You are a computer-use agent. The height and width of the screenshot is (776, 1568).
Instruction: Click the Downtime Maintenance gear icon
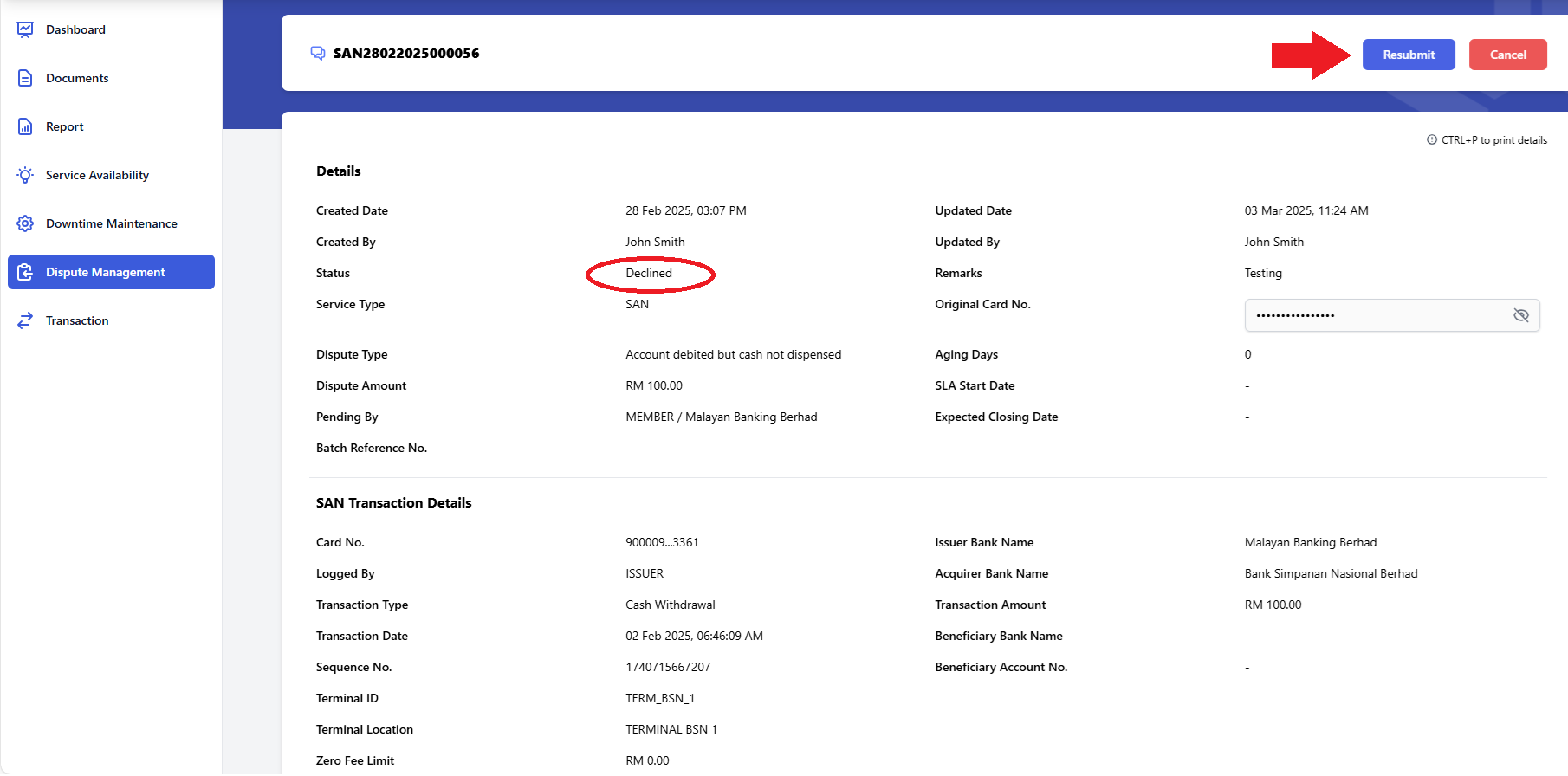point(25,223)
